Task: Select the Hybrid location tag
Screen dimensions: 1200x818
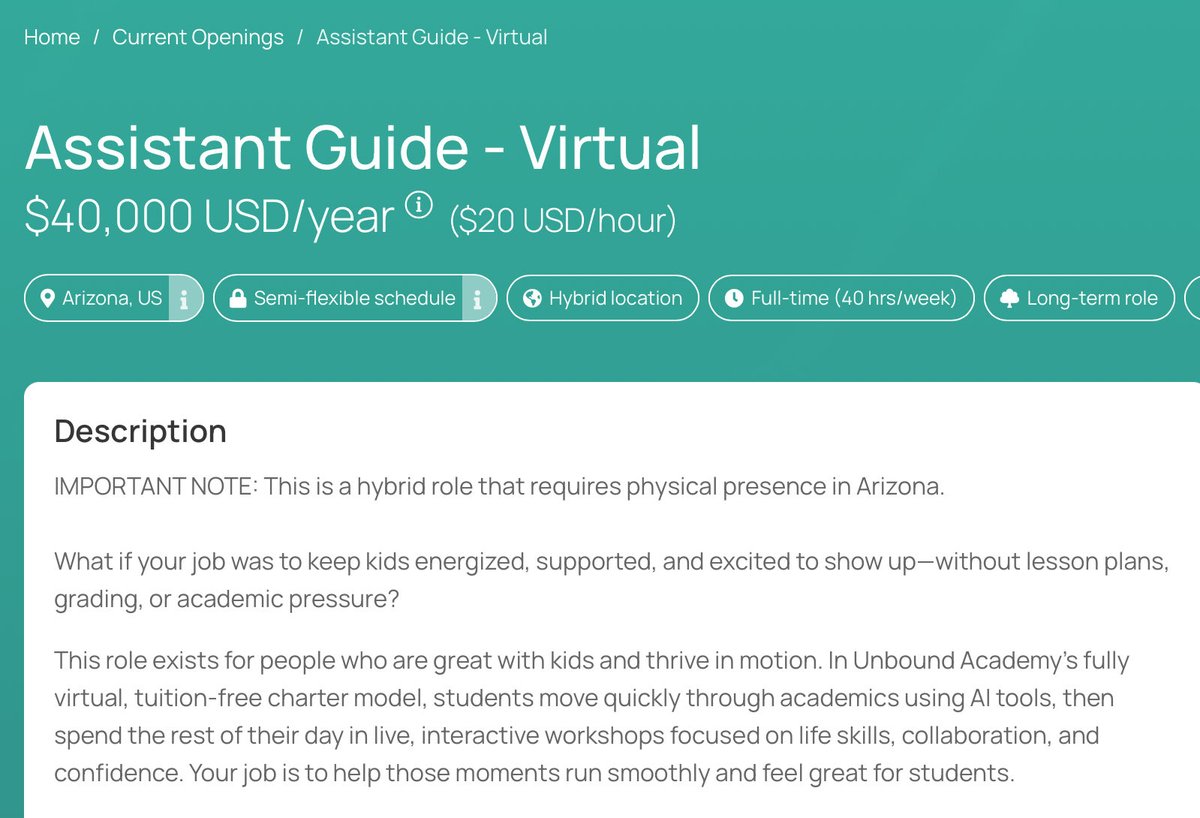Action: 603,298
